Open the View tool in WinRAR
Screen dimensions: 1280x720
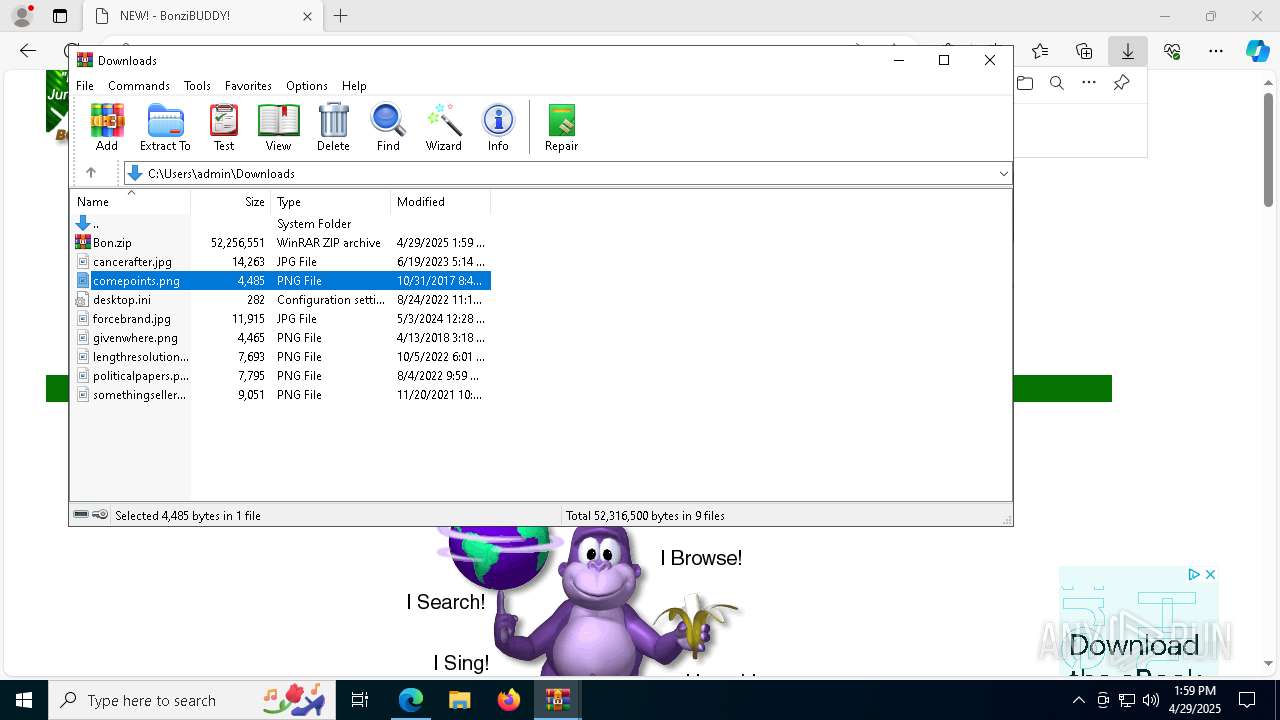click(x=278, y=127)
